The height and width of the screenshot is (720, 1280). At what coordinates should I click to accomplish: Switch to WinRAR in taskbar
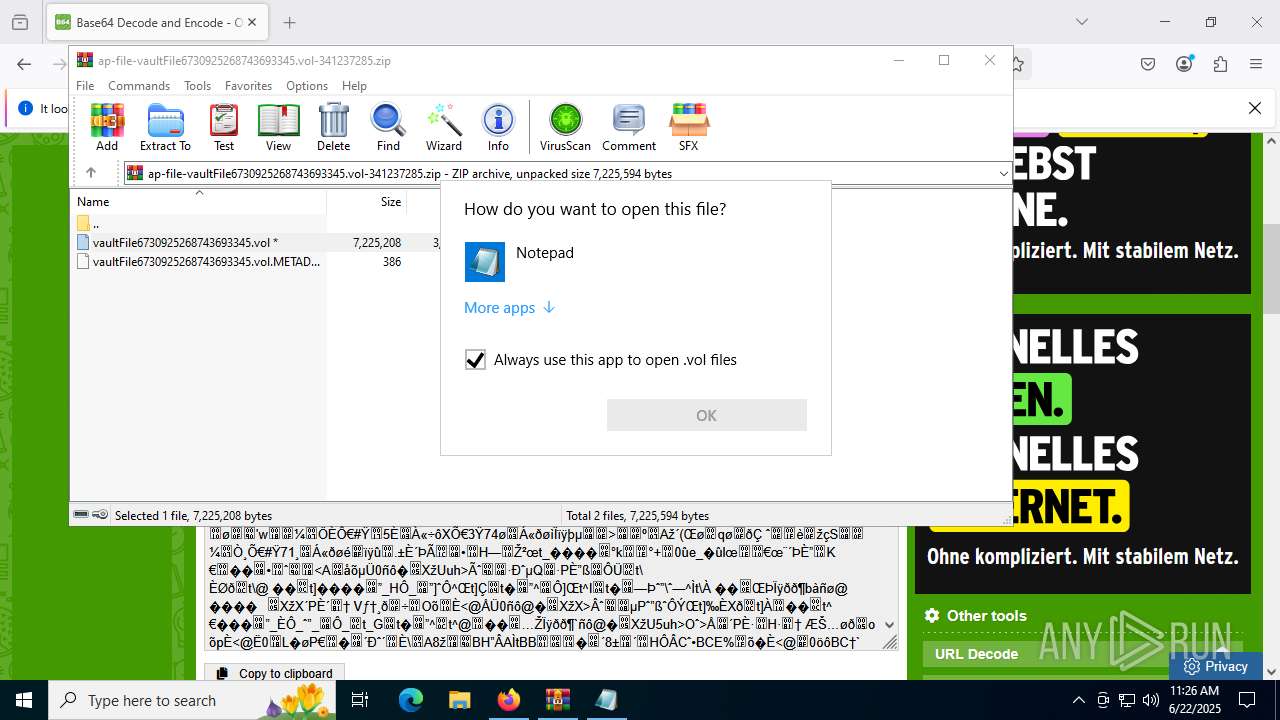[x=557, y=700]
